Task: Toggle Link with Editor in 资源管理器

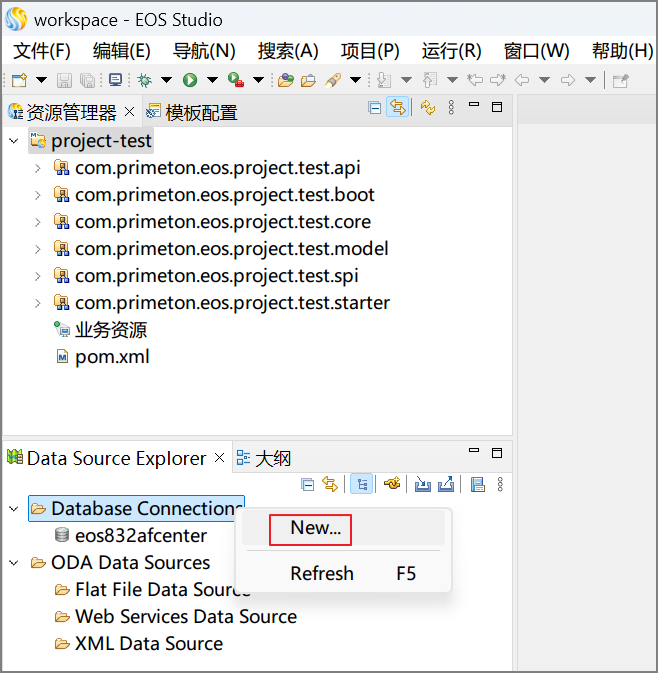Action: [397, 108]
